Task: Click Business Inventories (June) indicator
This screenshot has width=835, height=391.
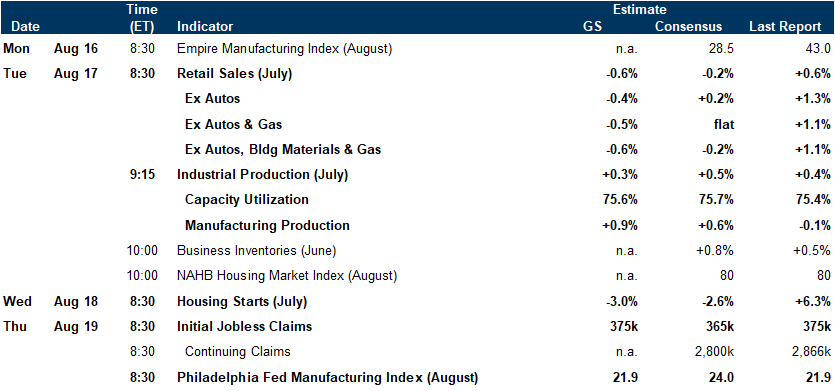Action: (257, 250)
